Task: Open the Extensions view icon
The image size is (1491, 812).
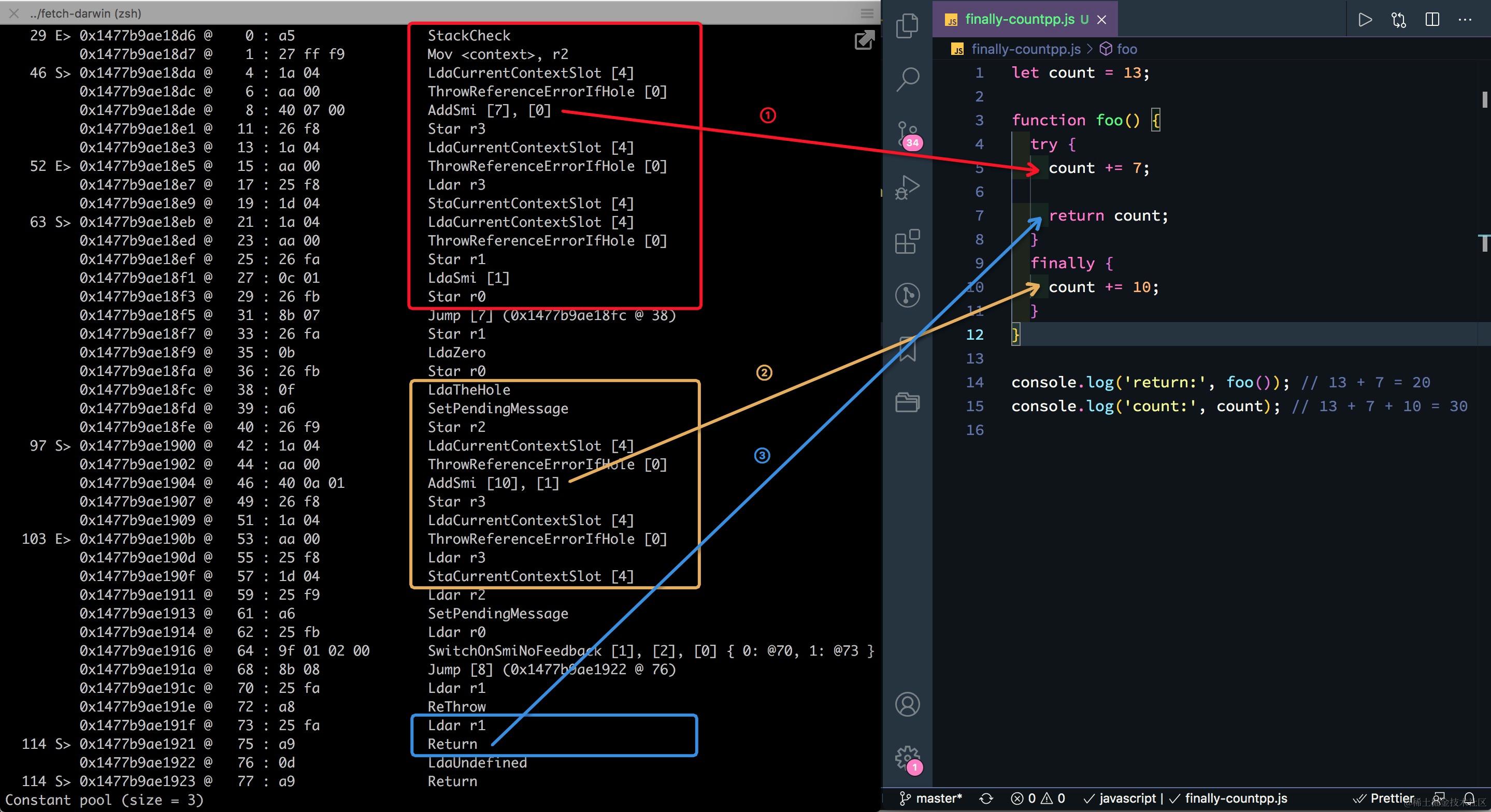Action: (x=907, y=241)
